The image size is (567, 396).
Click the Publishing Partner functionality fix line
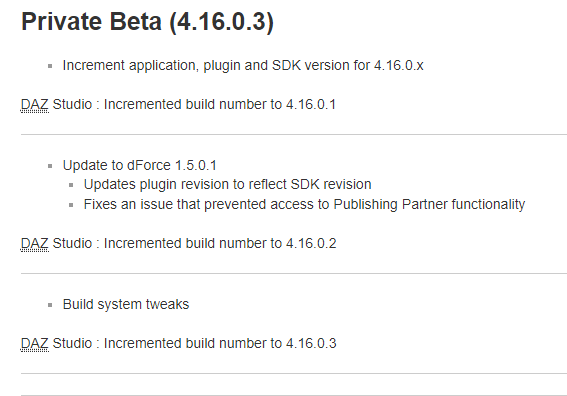(304, 204)
